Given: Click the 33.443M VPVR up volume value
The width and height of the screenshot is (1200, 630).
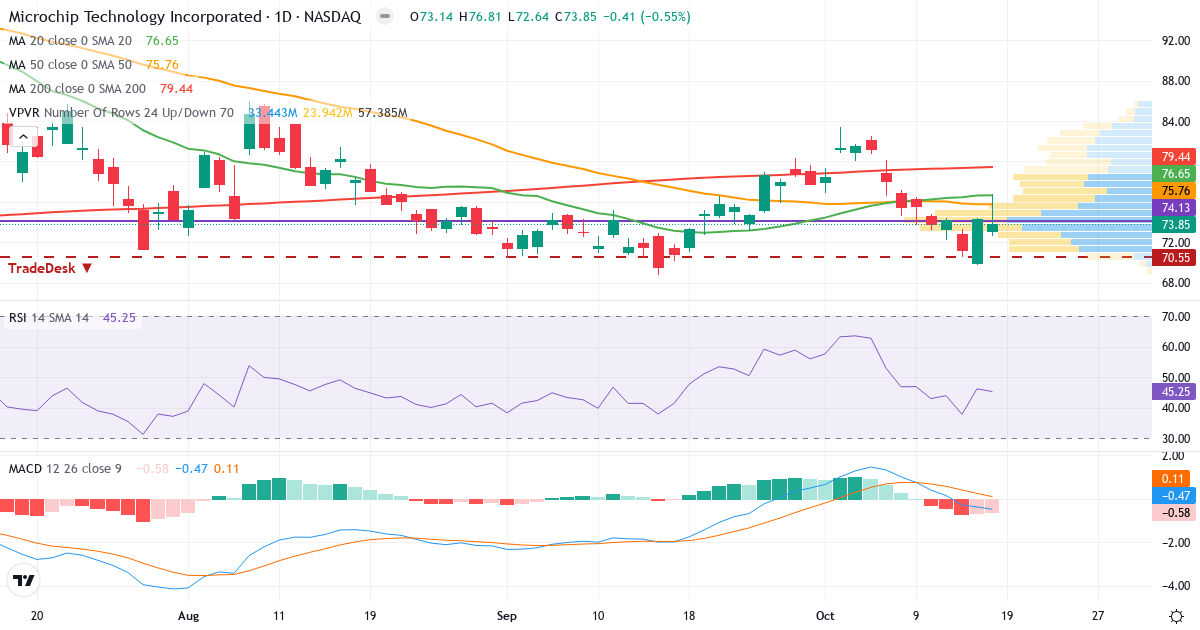Looking at the screenshot, I should [x=272, y=113].
